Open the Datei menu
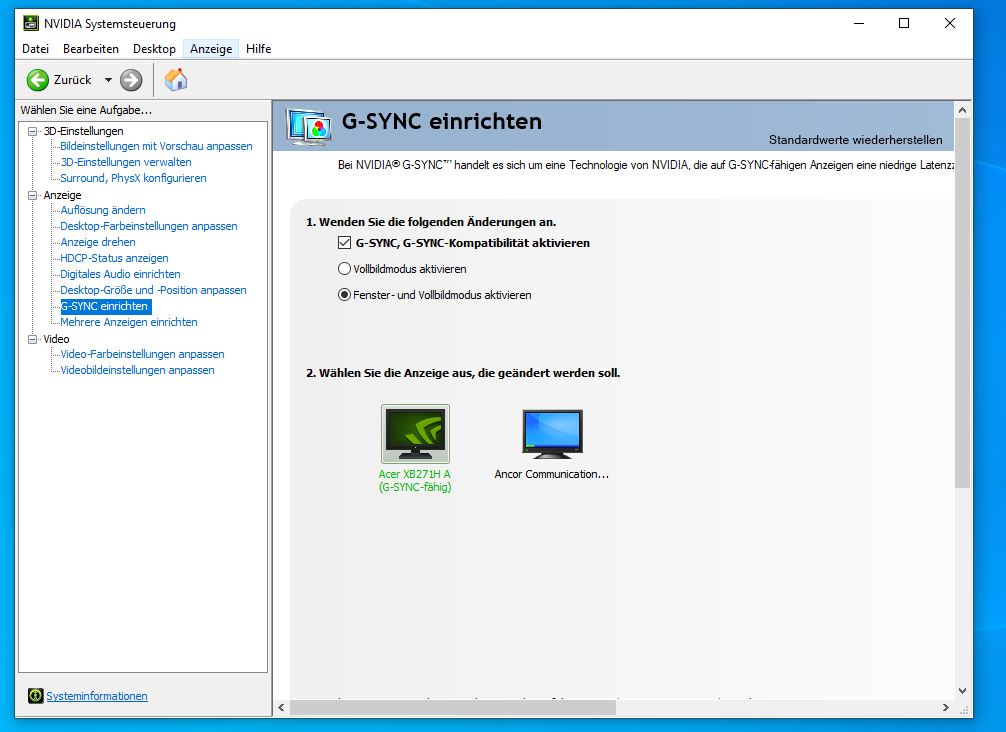1006x732 pixels. coord(35,49)
